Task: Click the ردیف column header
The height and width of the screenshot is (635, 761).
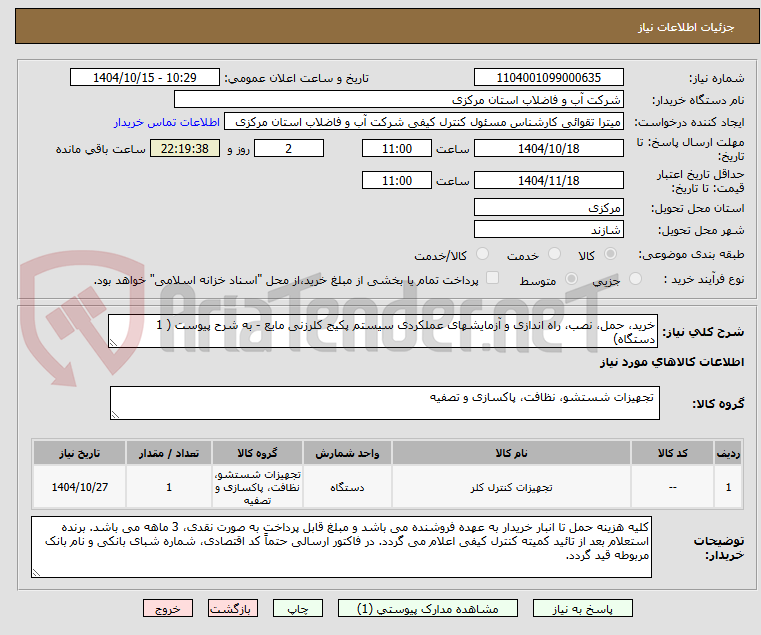Action: click(x=728, y=453)
